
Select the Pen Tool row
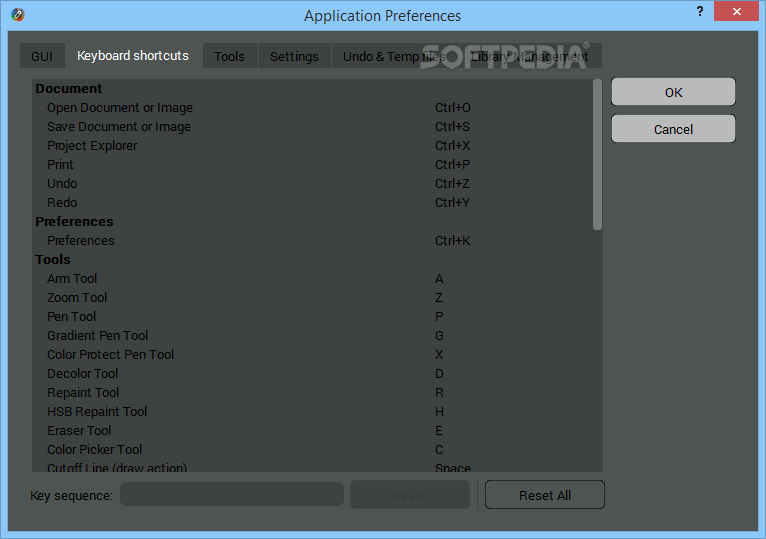(x=313, y=317)
